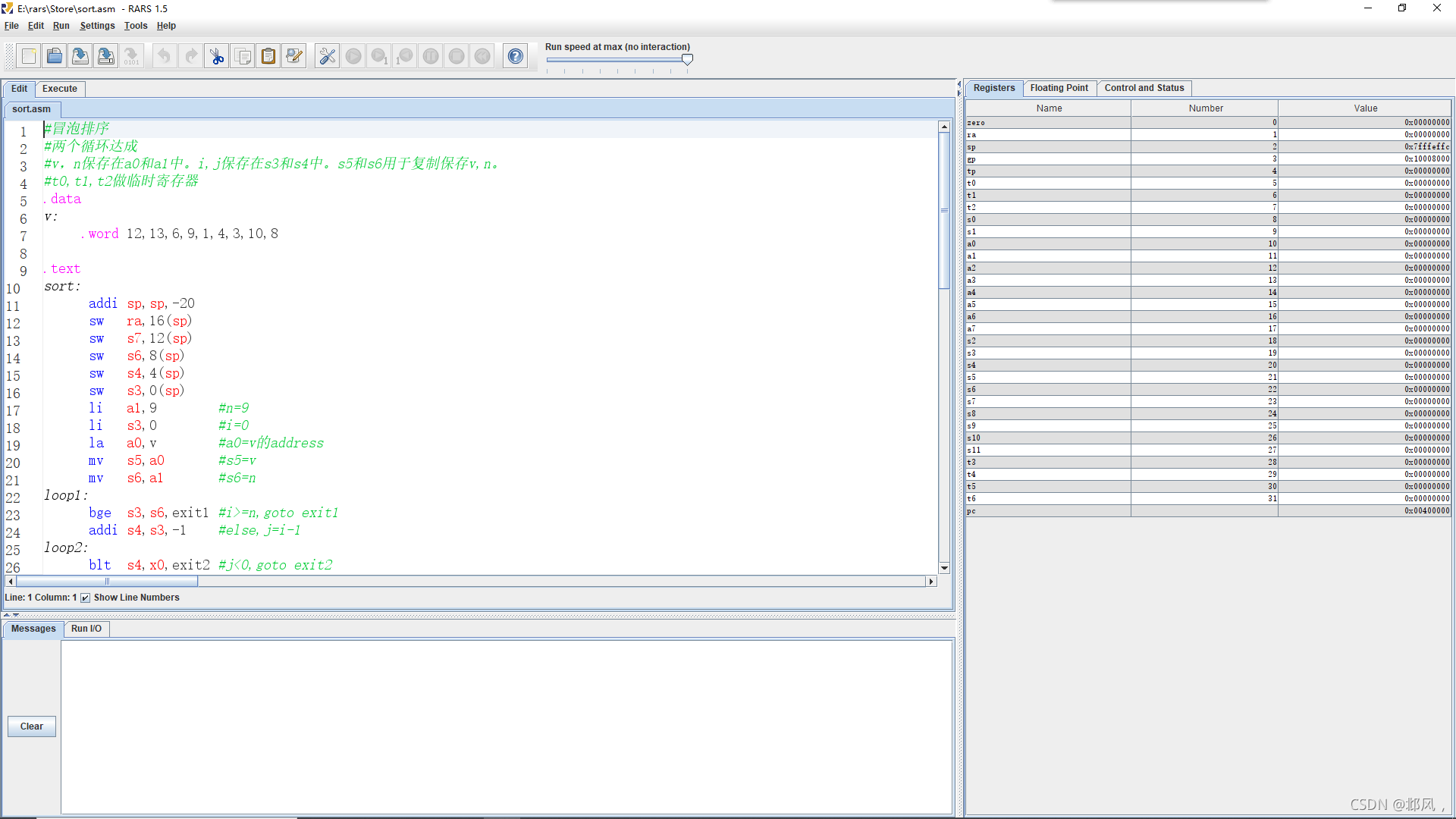Click the s11 register row
The image size is (1456, 819).
tap(1209, 450)
